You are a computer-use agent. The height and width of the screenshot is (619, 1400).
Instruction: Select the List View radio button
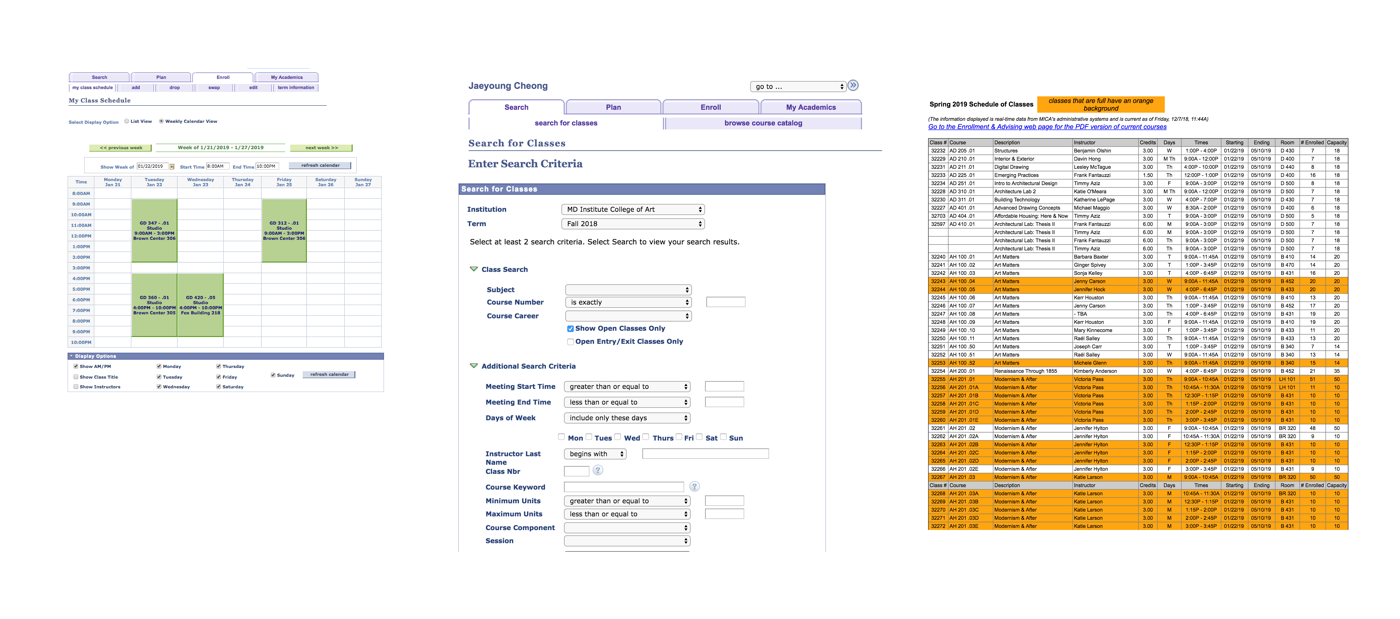point(127,122)
